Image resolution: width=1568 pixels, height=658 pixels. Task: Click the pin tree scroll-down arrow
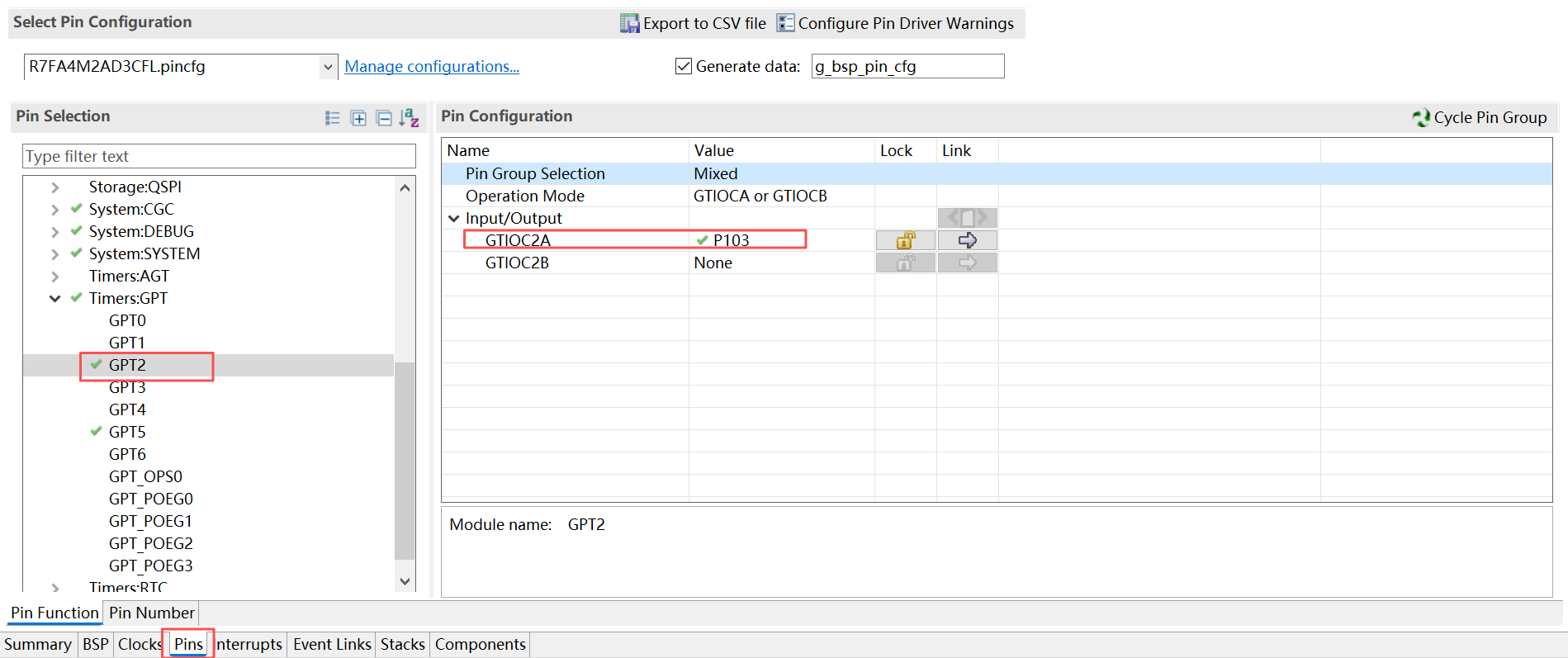click(x=405, y=581)
